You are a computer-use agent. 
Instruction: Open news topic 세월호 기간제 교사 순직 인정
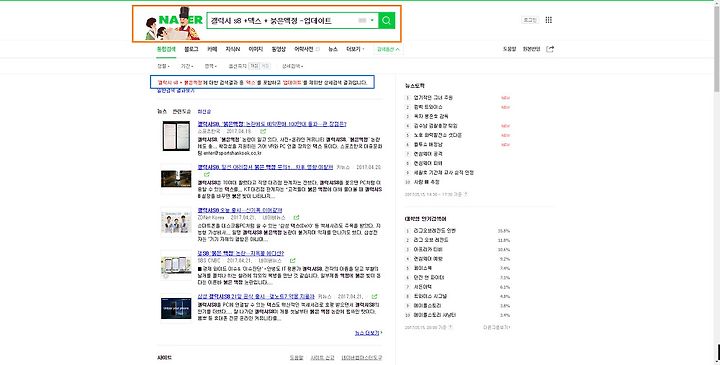click(x=444, y=173)
